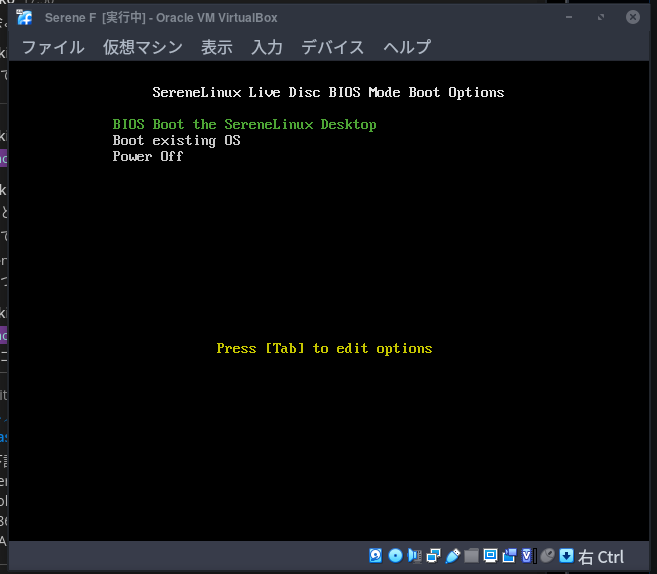
Task: Click the network adapters status icon
Action: (x=433, y=556)
